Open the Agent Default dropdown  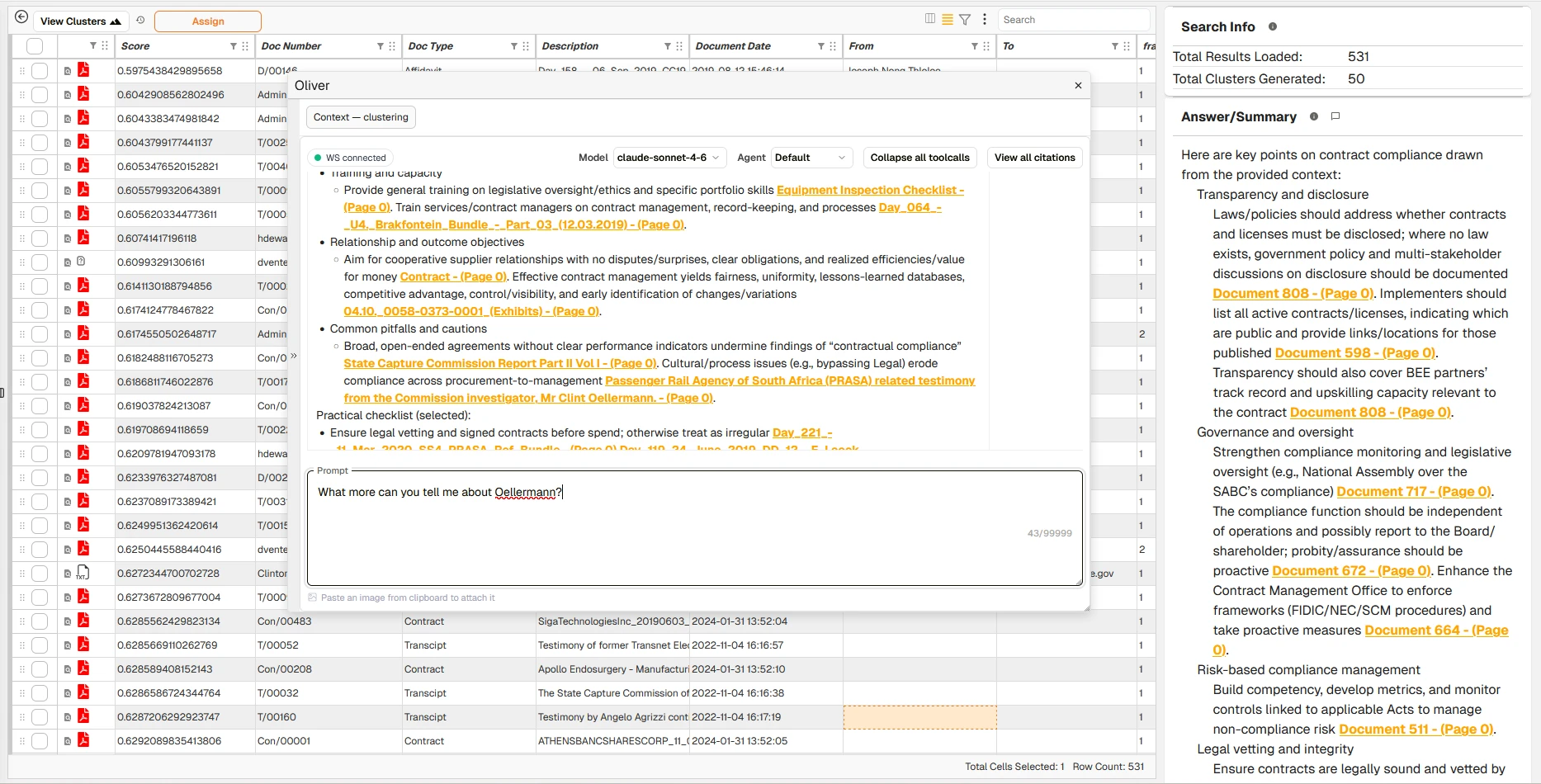pos(811,158)
